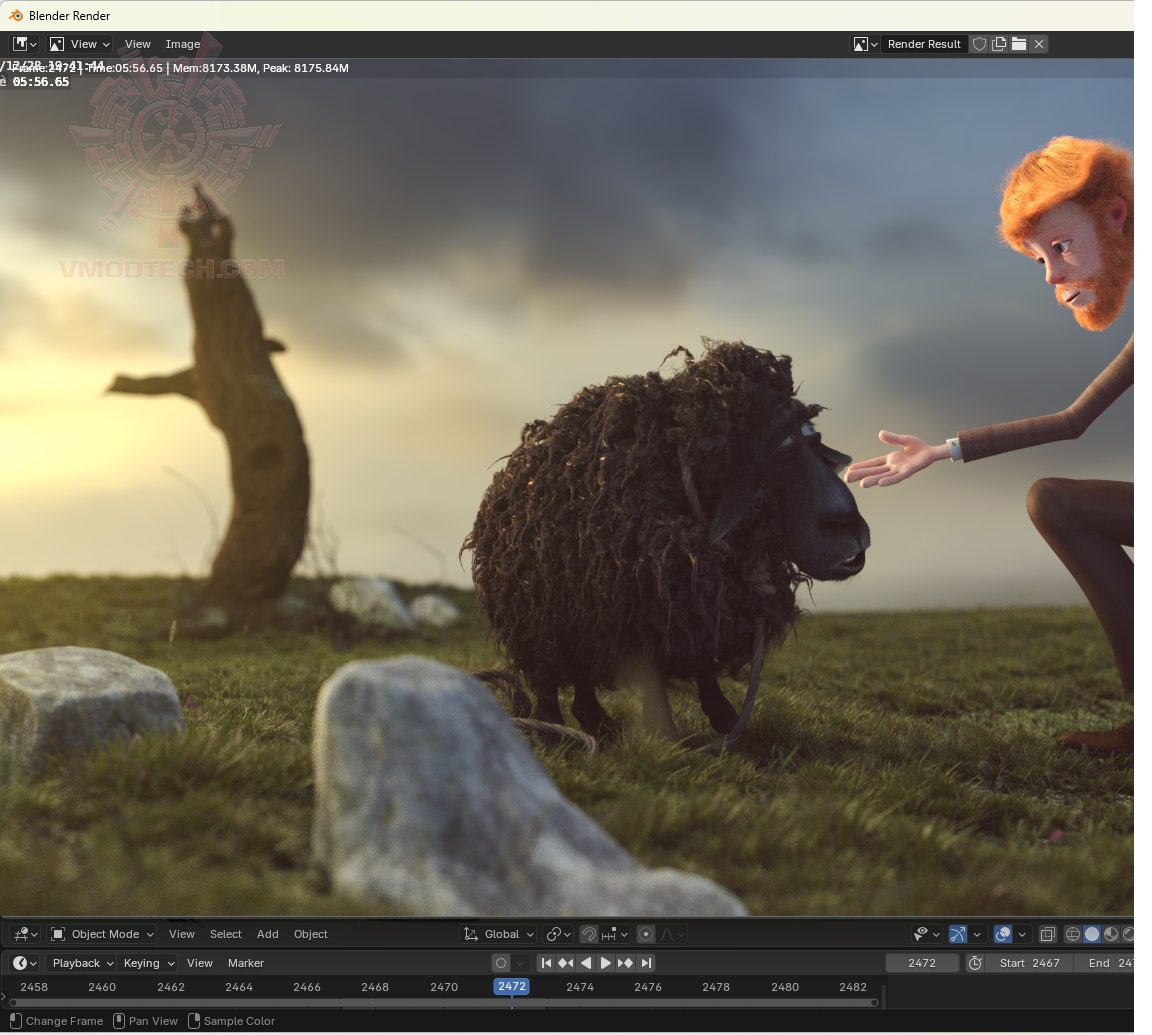Click the Blender logo in title bar

(15, 15)
